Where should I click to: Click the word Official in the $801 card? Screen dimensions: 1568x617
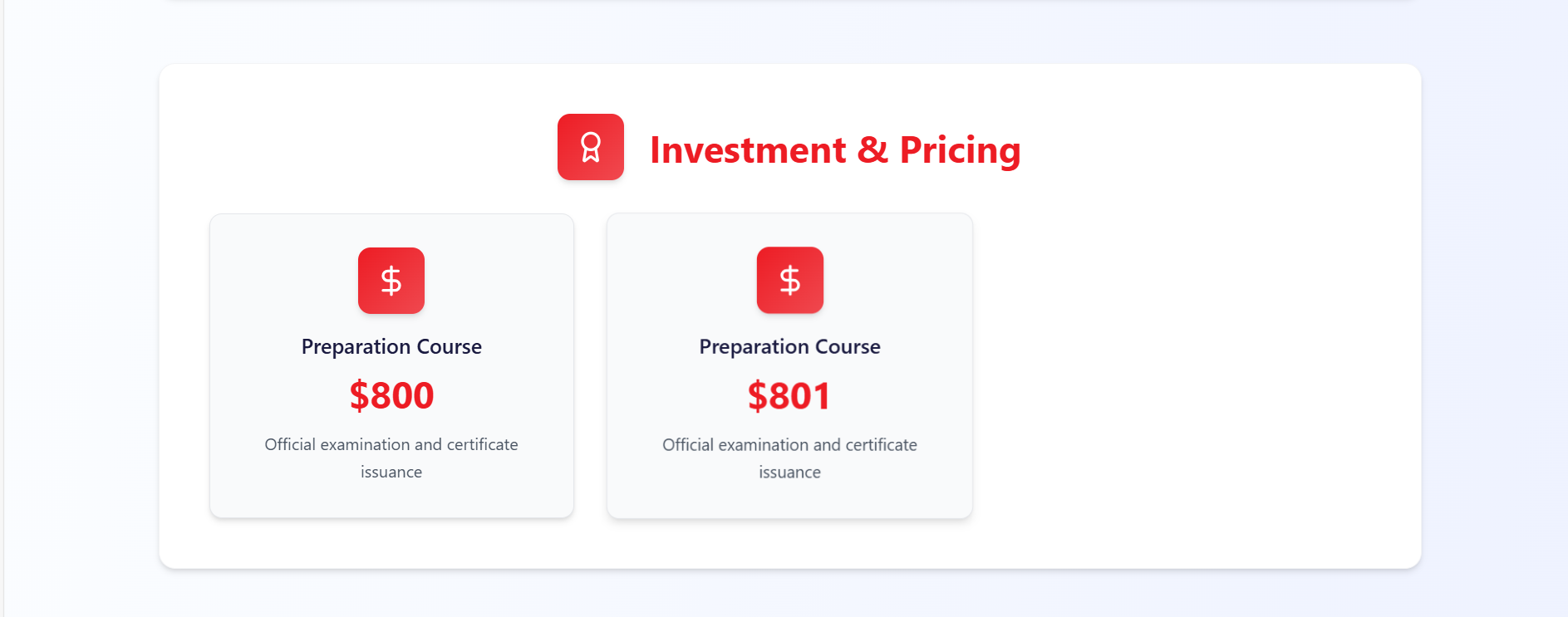tap(688, 445)
